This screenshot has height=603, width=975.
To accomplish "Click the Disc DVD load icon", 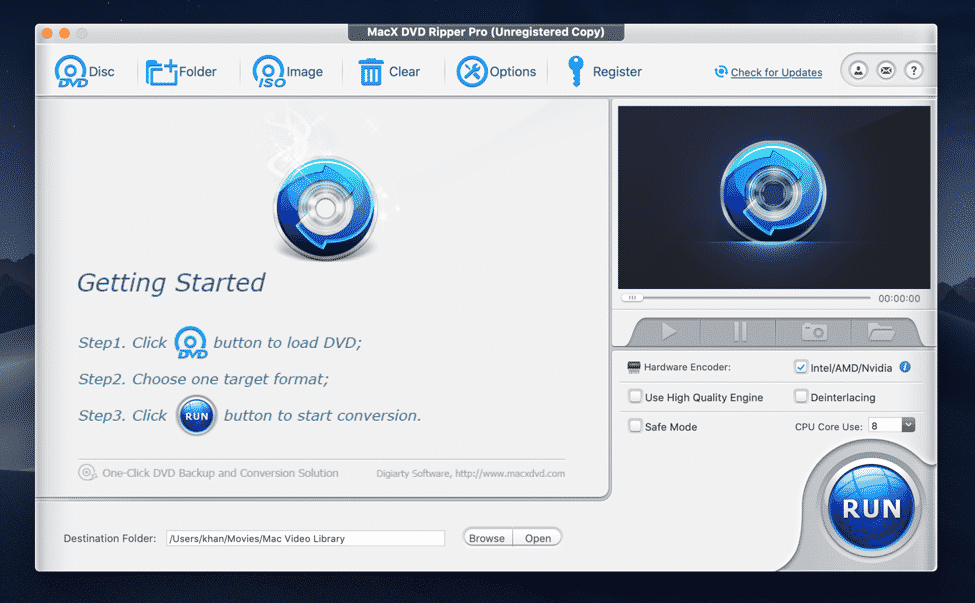I will 72,72.
